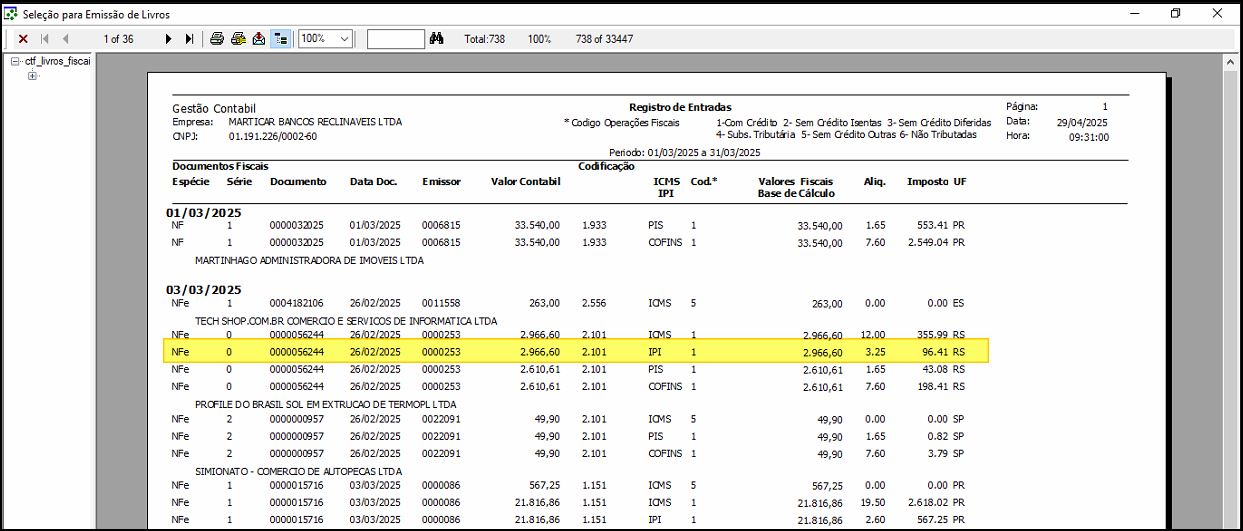1243x531 pixels.
Task: Click the app icon in title bar
Action: coord(12,14)
